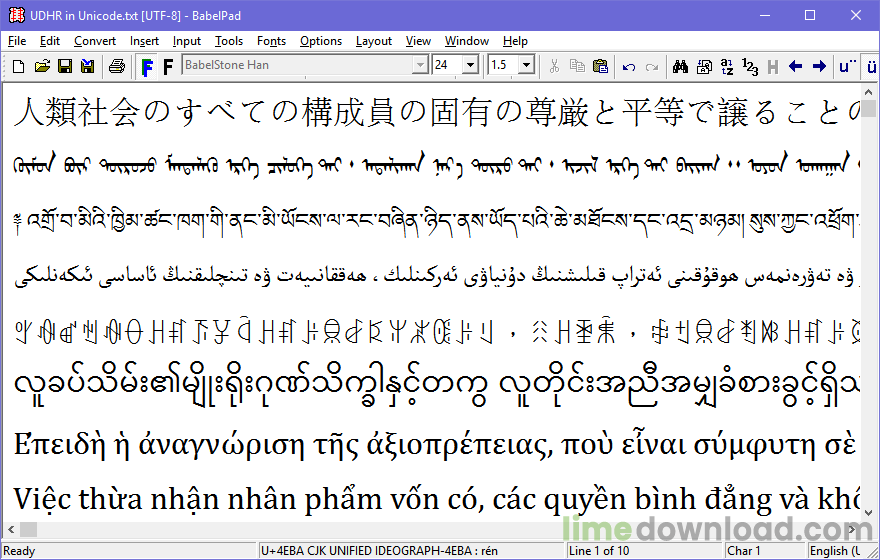
Task: Click the binoculars find icon
Action: click(x=680, y=66)
